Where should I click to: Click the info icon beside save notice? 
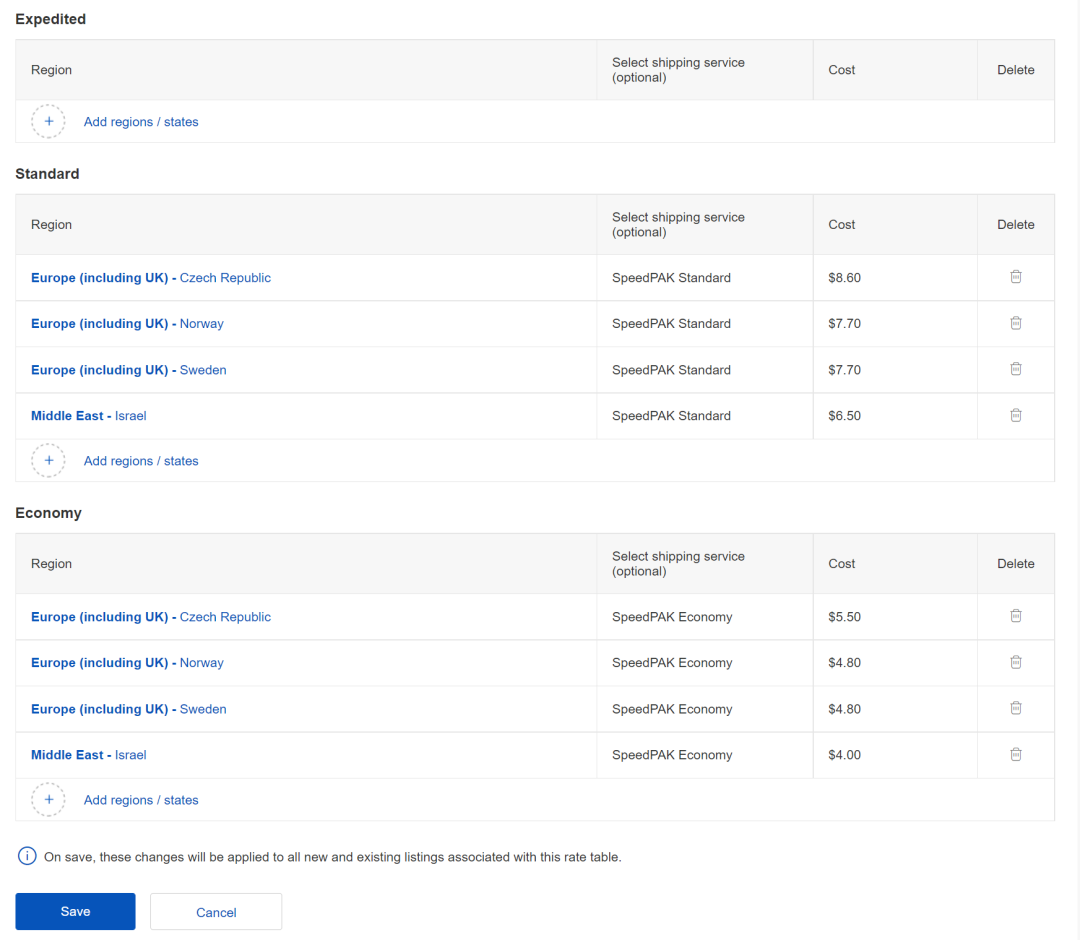[27, 857]
